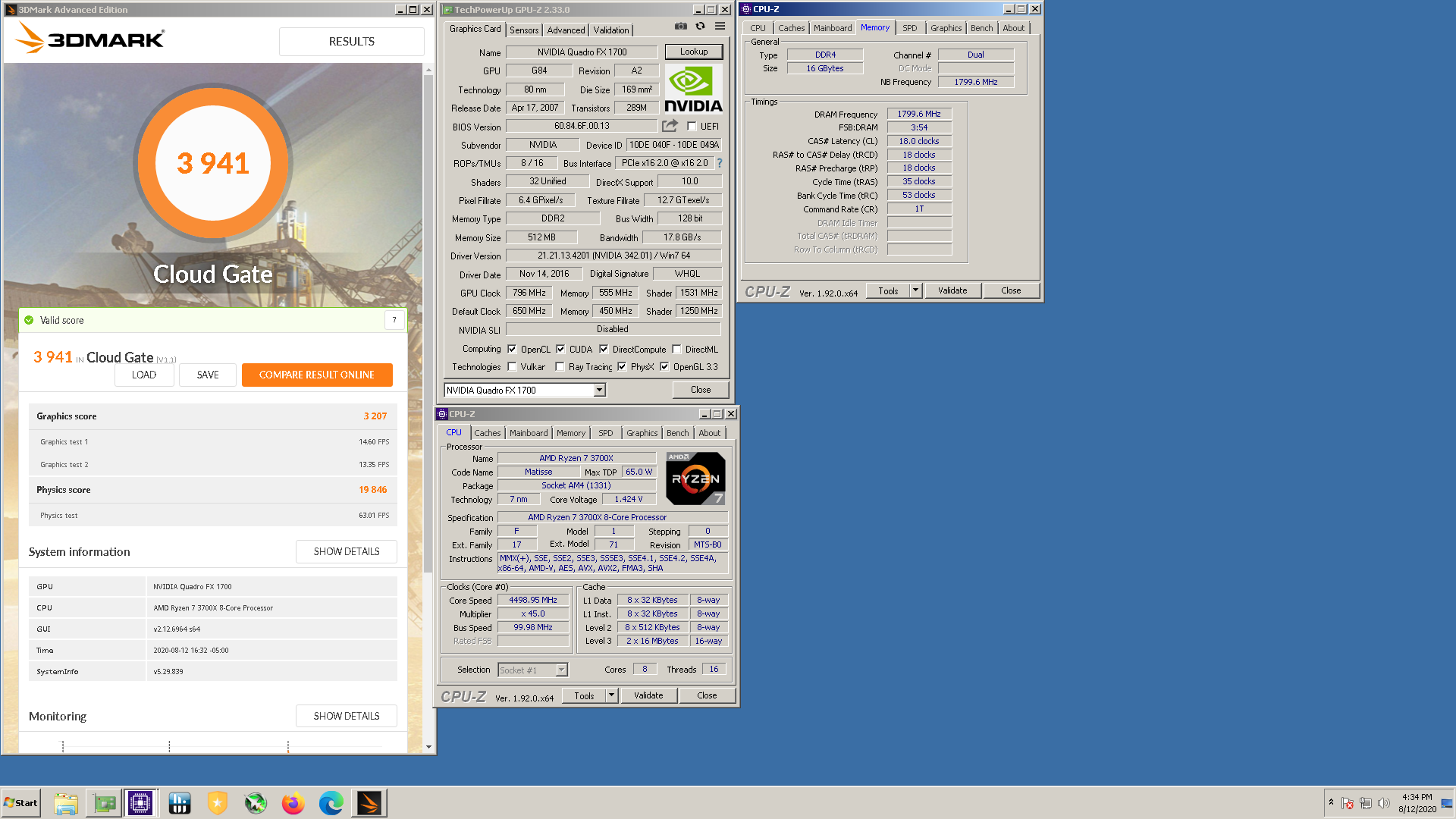Screen dimensions: 1456x819
Task: Click the GPU-Z screenshot camera icon
Action: pyautogui.click(x=680, y=27)
